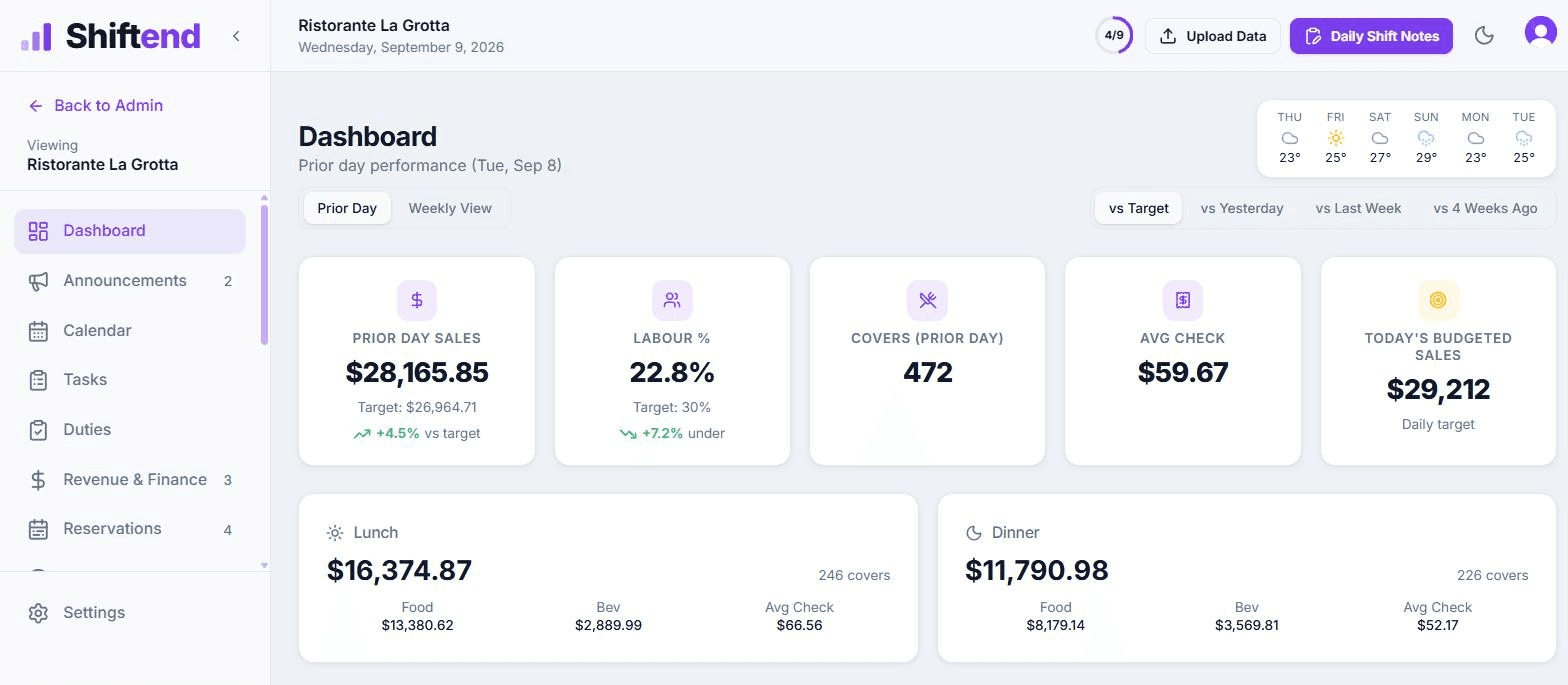Click the 226 covers text
Screen dimensions: 1568x685
(x=1492, y=575)
